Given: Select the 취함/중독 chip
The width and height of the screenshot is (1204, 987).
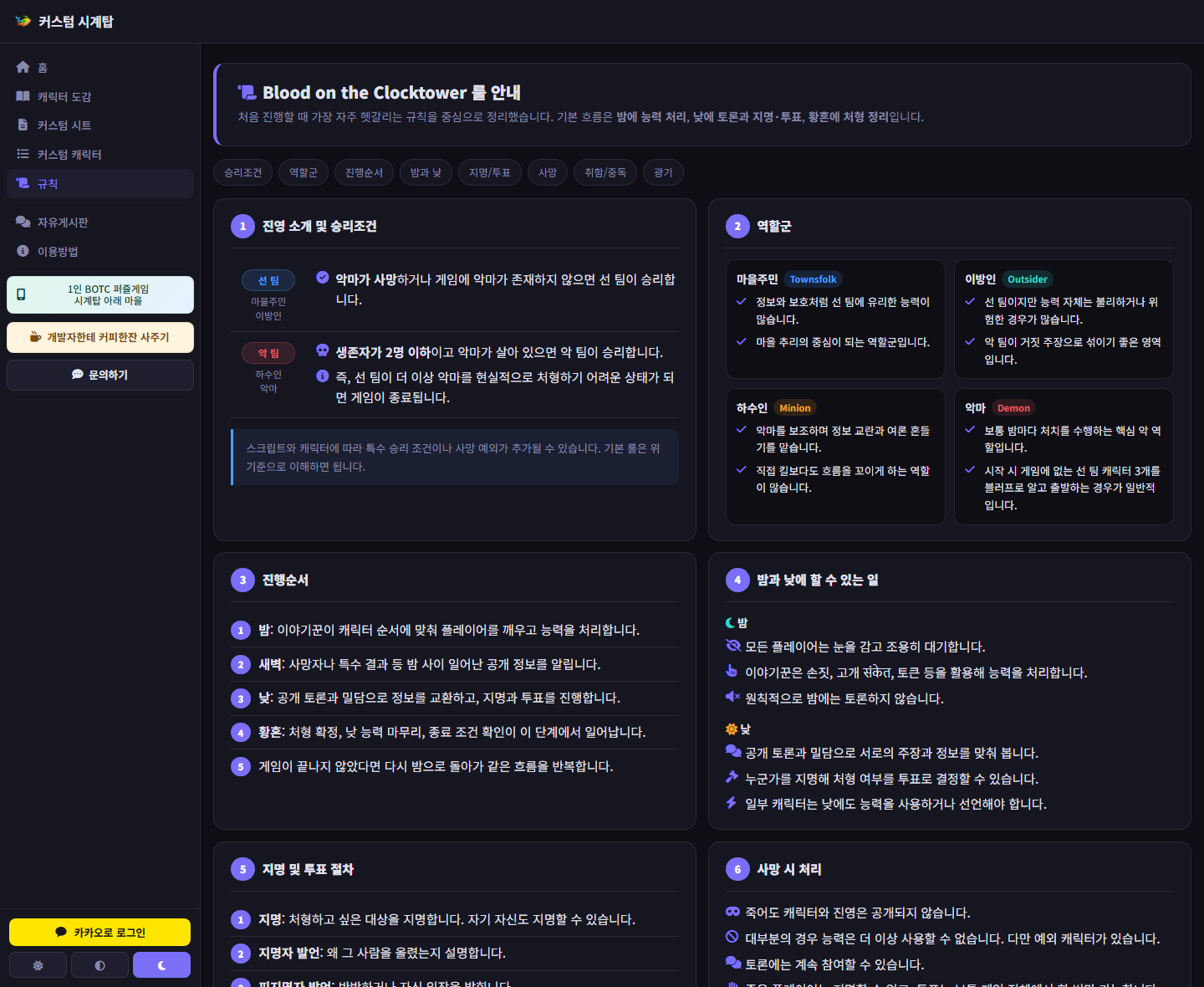Looking at the screenshot, I should 605,172.
